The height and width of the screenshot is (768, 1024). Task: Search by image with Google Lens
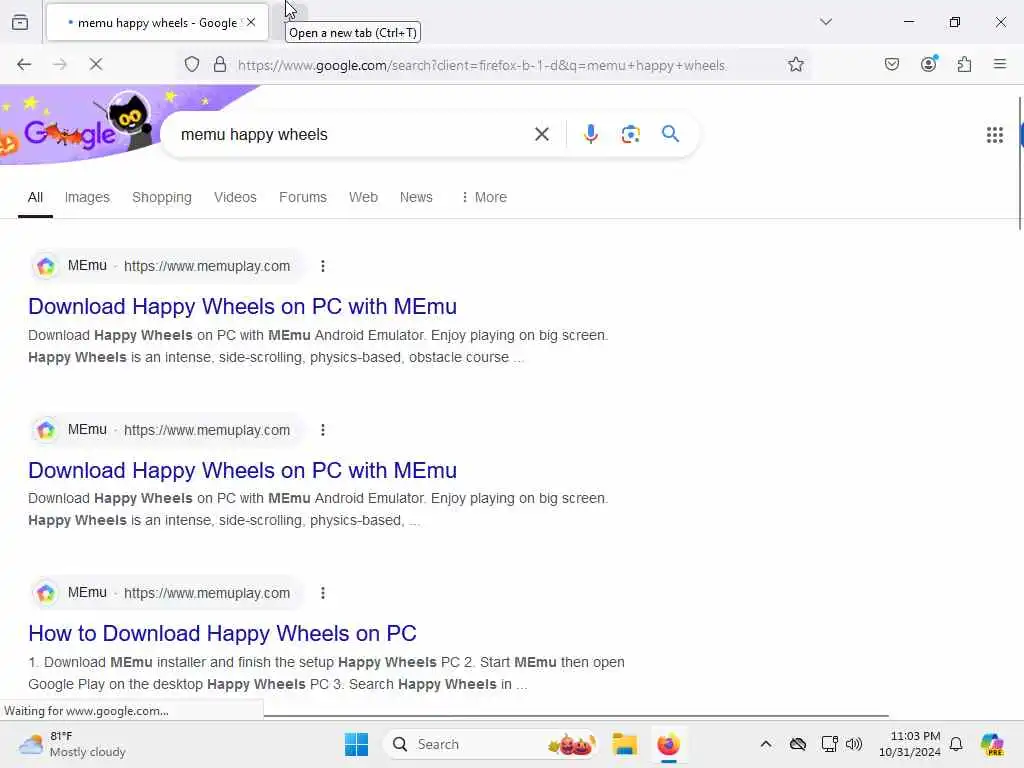coord(630,134)
